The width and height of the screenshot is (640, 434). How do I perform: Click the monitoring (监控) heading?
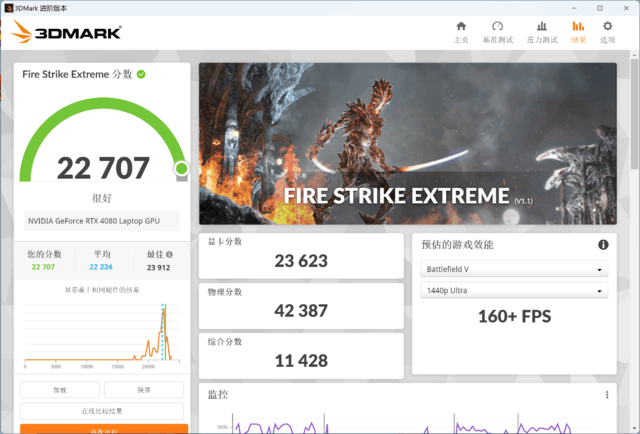[218, 394]
